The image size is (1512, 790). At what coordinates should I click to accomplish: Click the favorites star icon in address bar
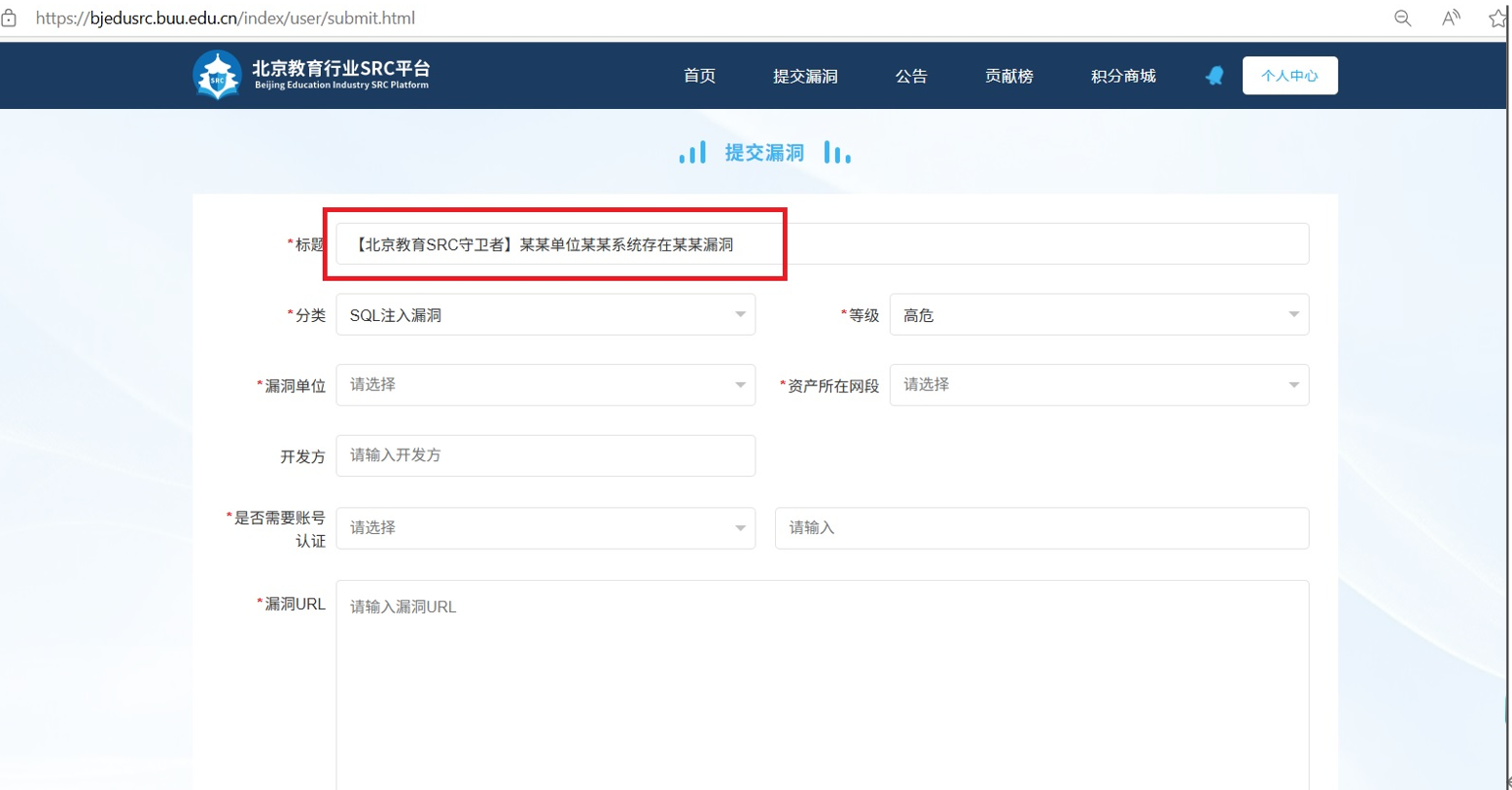click(1498, 18)
